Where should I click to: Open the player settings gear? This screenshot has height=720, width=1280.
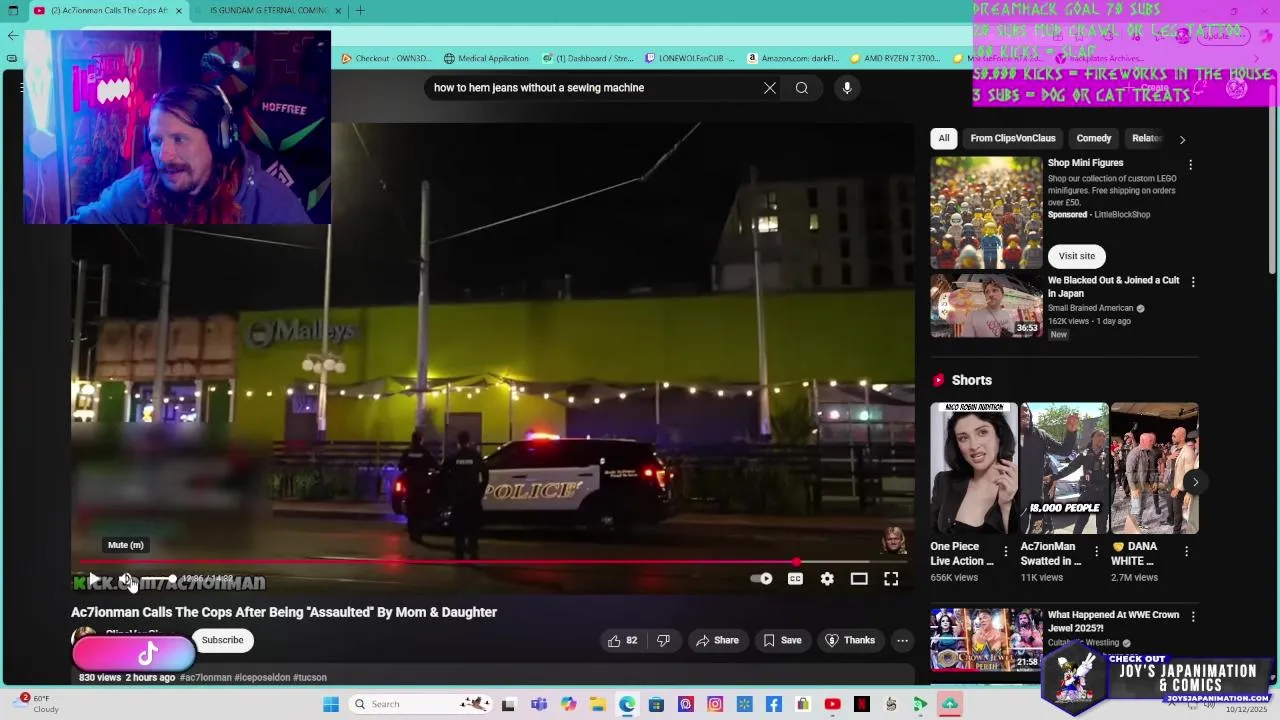tap(827, 579)
